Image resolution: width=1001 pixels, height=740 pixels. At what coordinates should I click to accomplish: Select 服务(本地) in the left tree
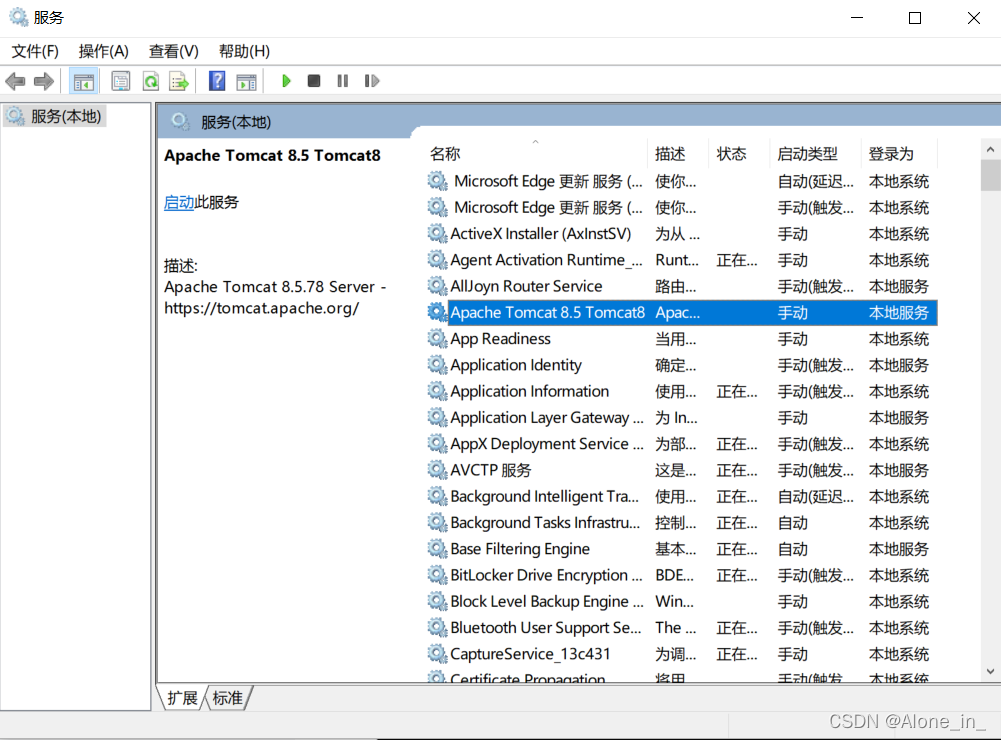[x=55, y=116]
